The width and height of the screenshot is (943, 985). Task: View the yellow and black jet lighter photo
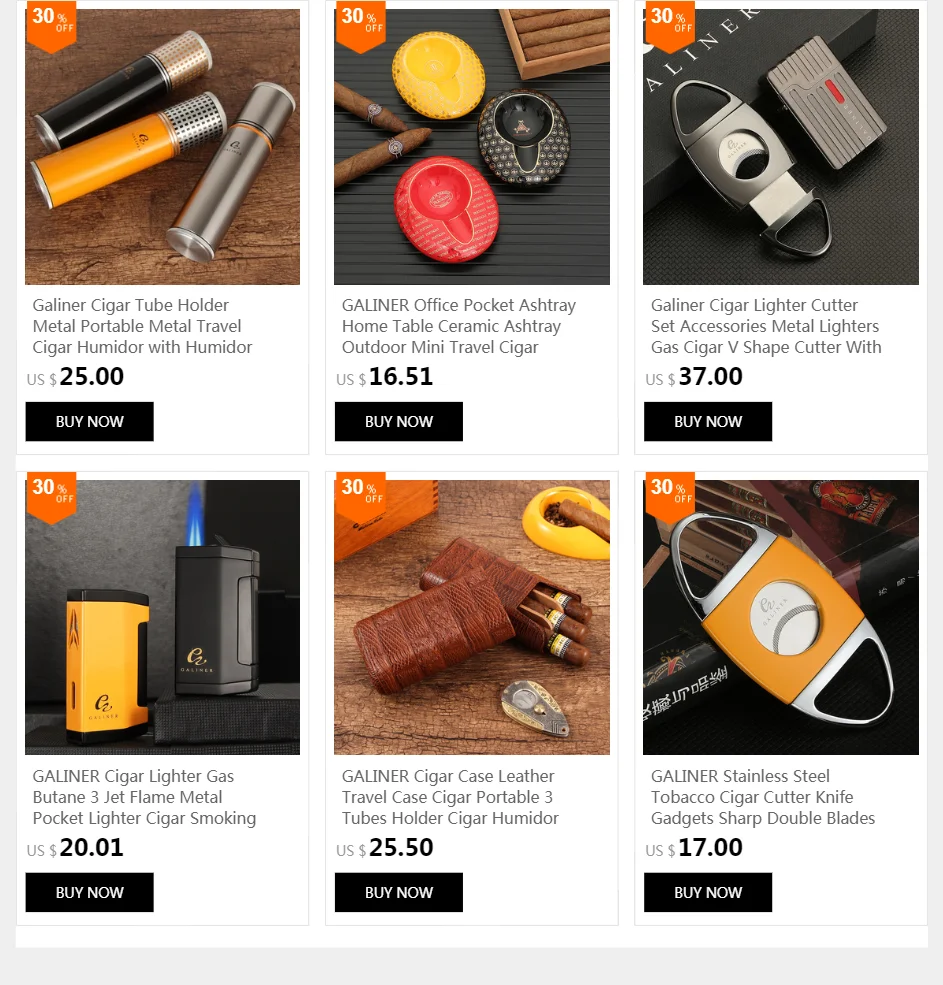(163, 618)
